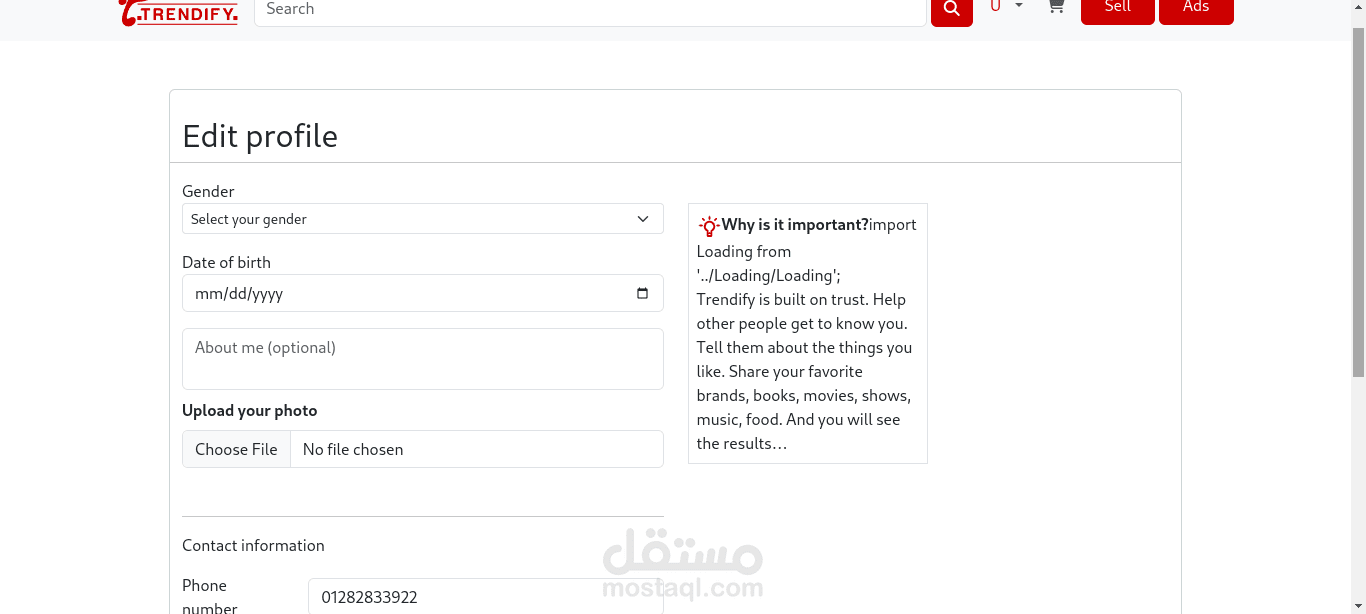
Task: Click the Trendify logo
Action: coord(179,12)
